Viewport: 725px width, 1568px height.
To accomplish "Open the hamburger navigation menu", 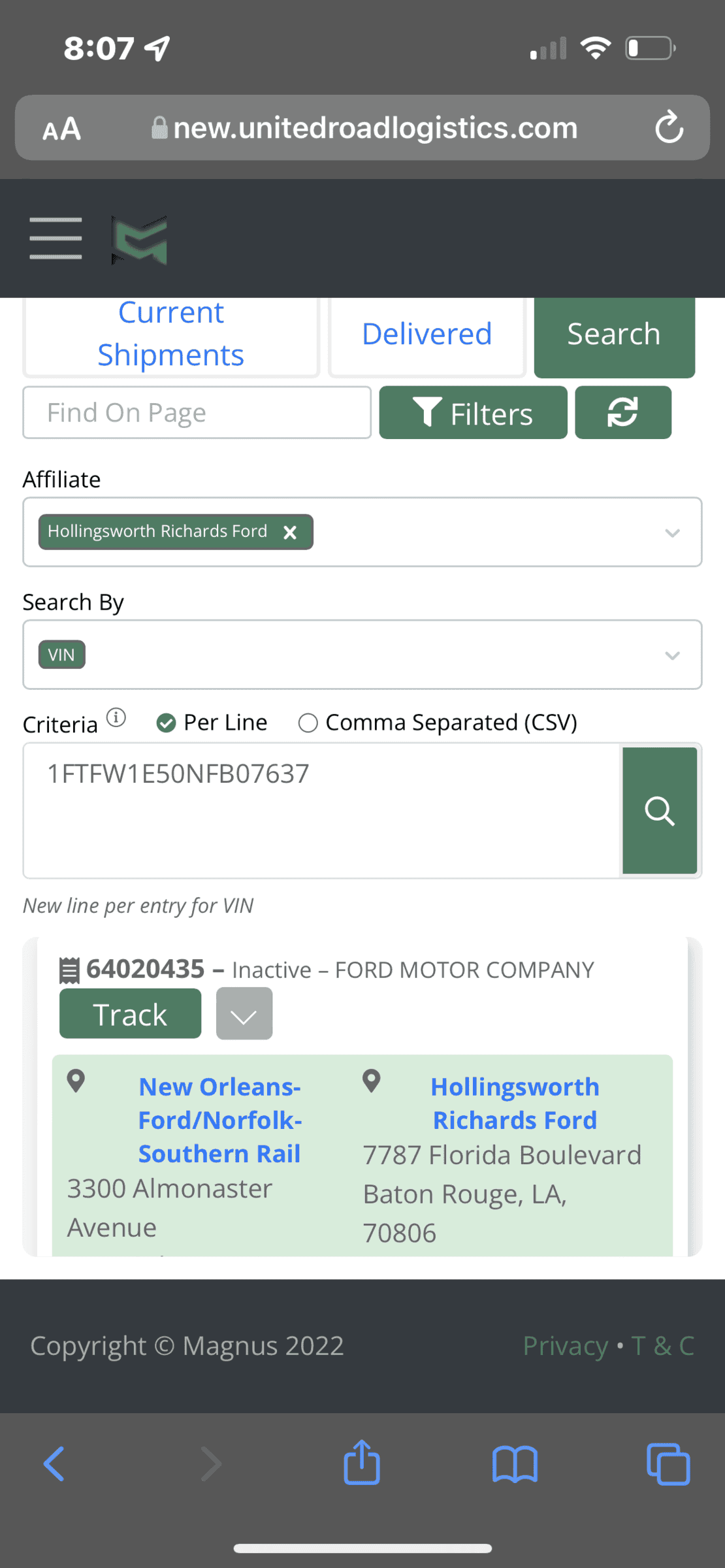I will [x=56, y=238].
